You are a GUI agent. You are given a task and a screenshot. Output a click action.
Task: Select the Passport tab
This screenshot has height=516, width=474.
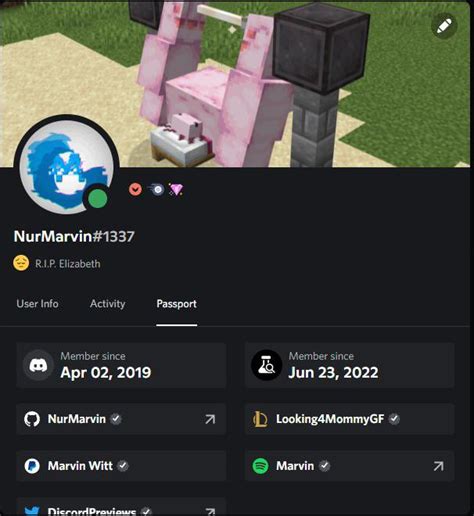[x=177, y=304]
